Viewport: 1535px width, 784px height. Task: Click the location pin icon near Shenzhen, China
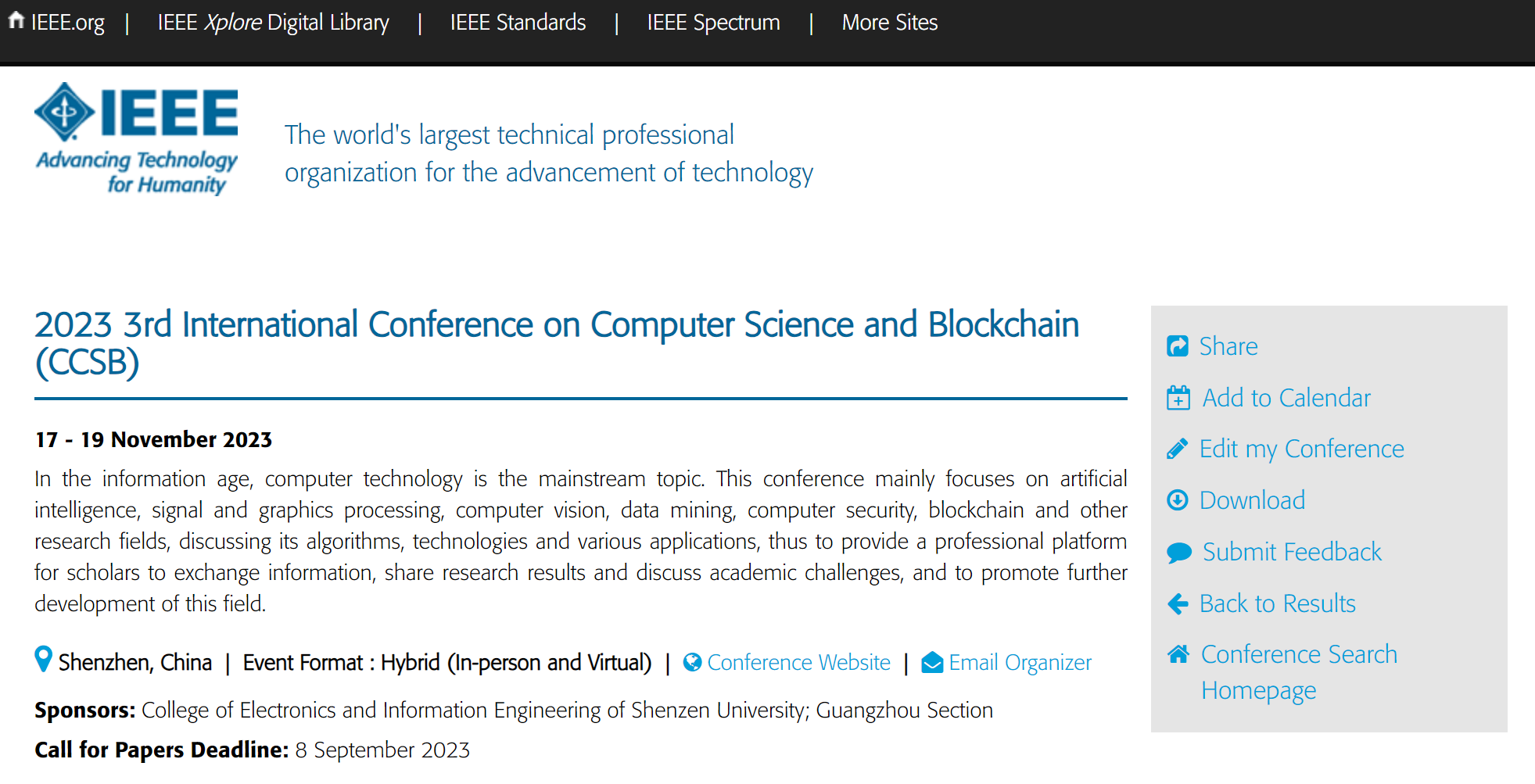coord(43,660)
